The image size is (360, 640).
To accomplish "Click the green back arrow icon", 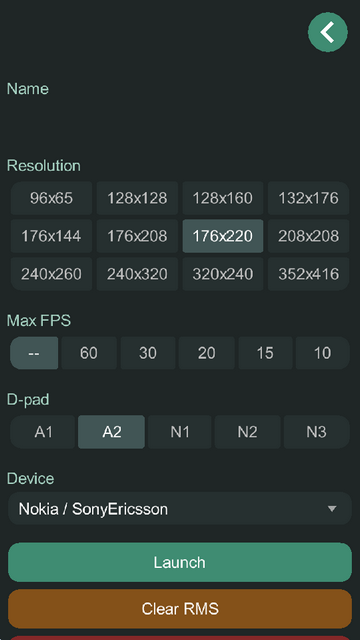I will tap(328, 32).
